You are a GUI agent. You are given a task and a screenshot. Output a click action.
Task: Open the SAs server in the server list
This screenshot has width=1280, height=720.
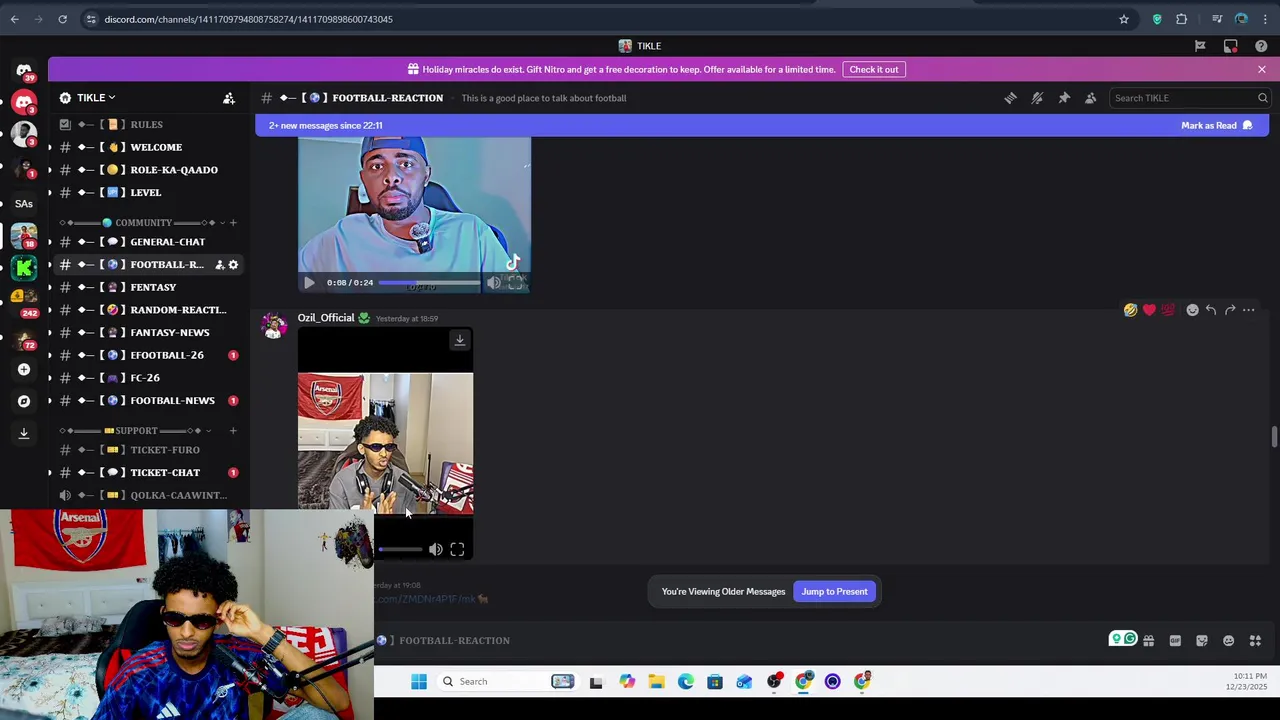[24, 203]
